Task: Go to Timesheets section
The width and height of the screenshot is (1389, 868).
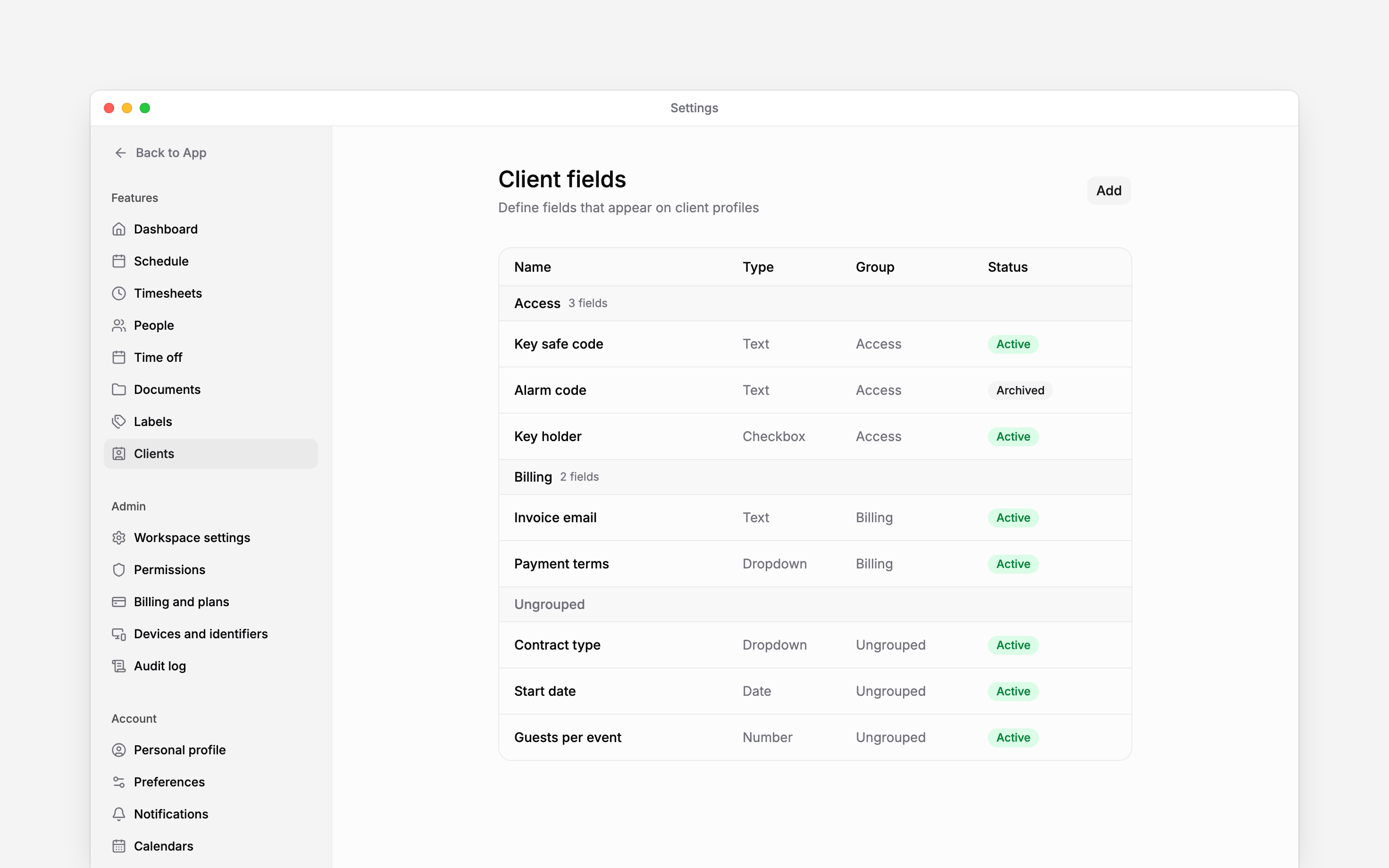Action: 210,293
